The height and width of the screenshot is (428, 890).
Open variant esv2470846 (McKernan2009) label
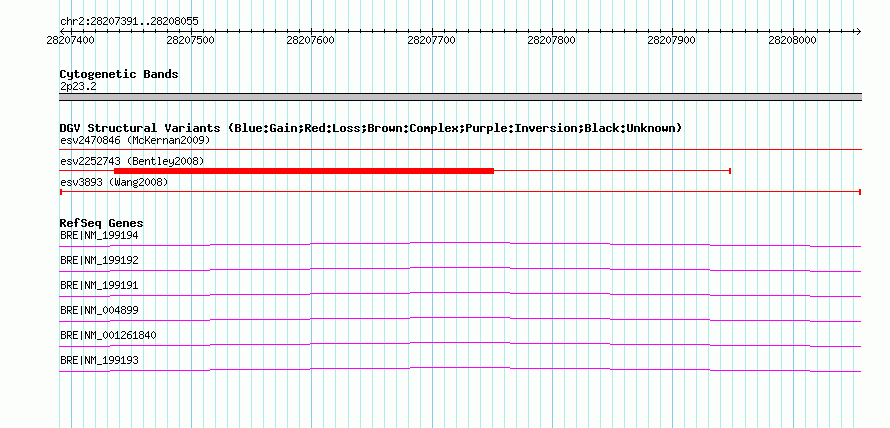[x=135, y=140]
